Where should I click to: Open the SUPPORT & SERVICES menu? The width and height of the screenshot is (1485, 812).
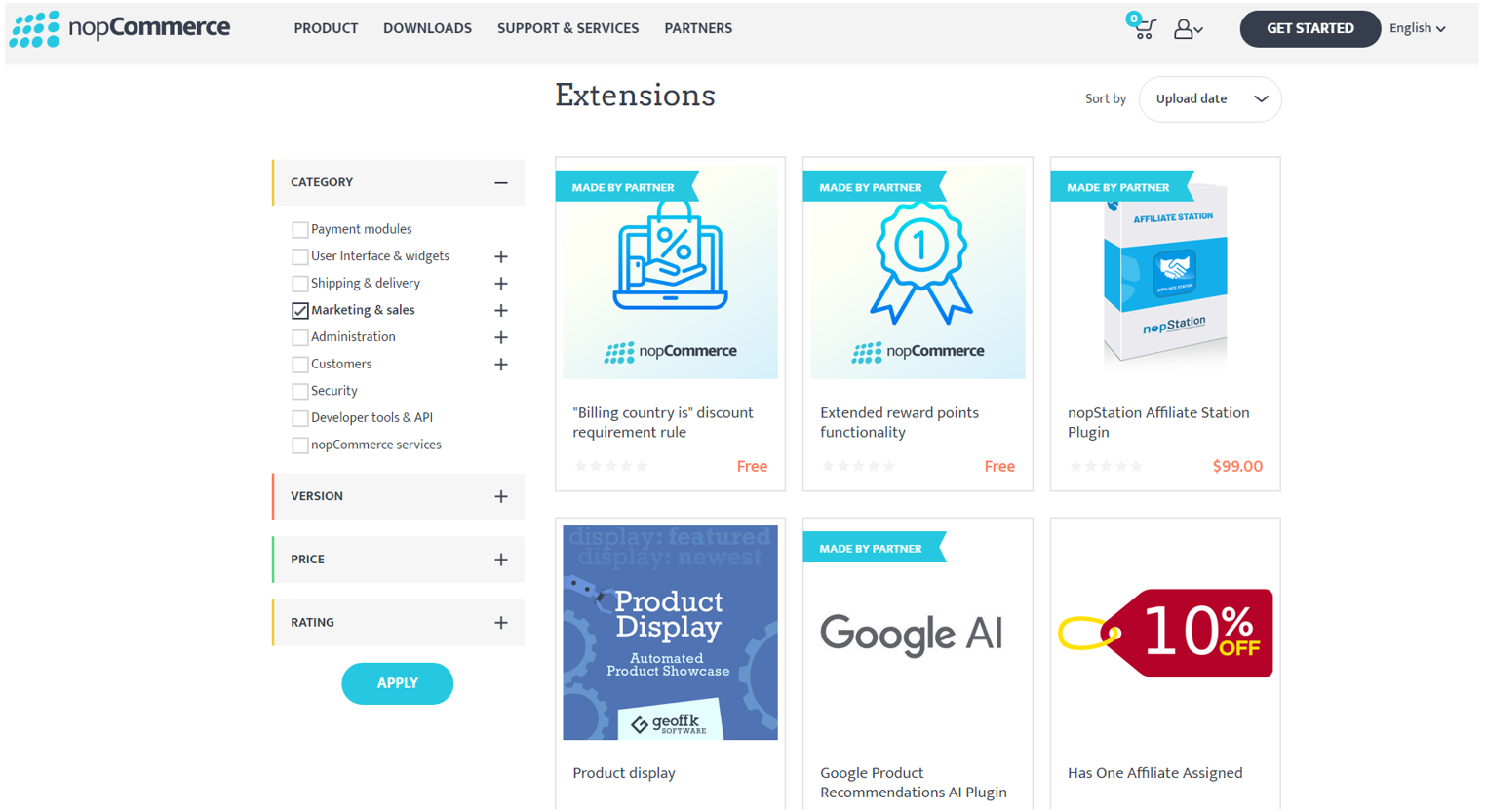[567, 28]
